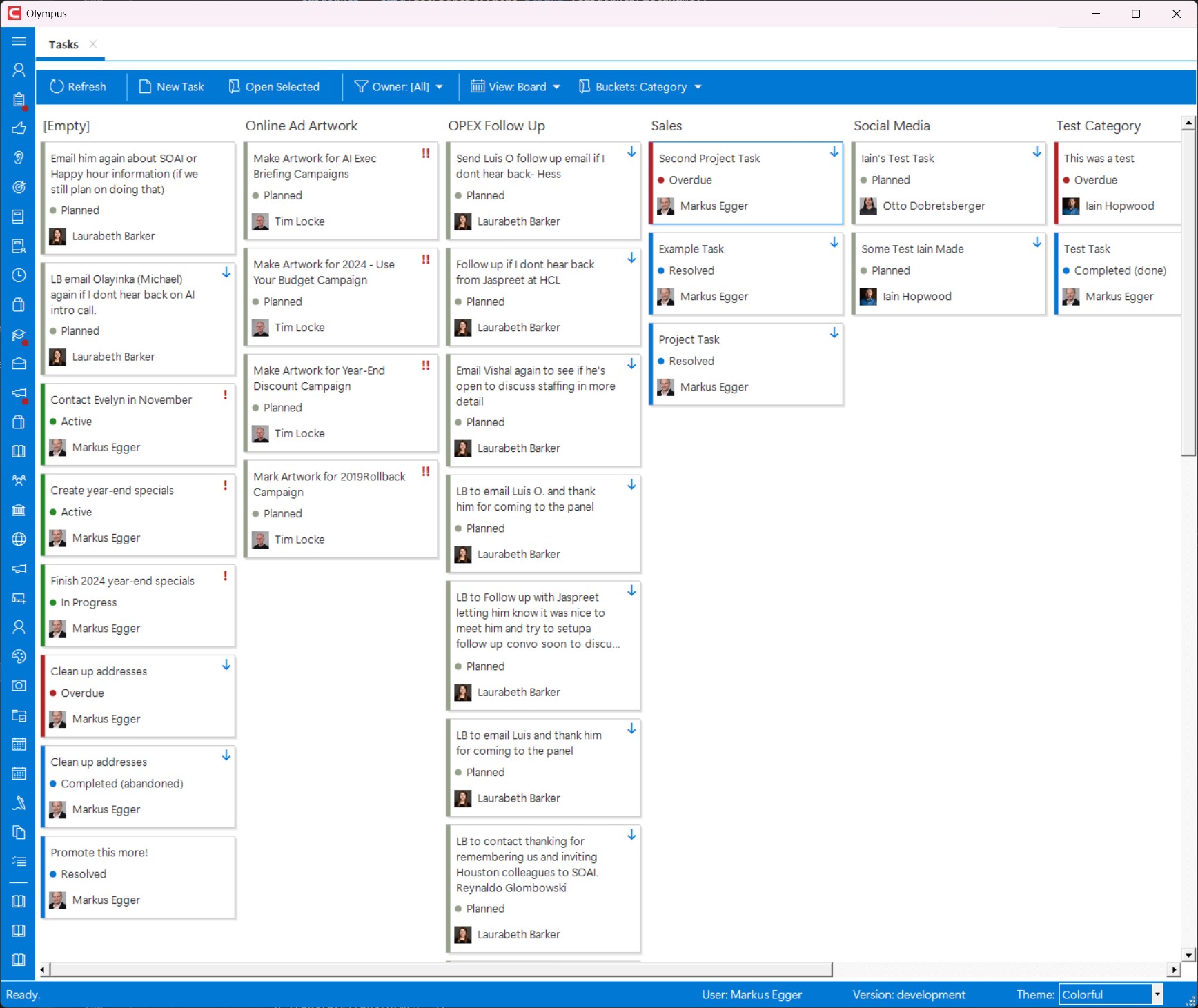Open the paint palette sidebar icon
The image size is (1198, 1008).
coord(19,656)
